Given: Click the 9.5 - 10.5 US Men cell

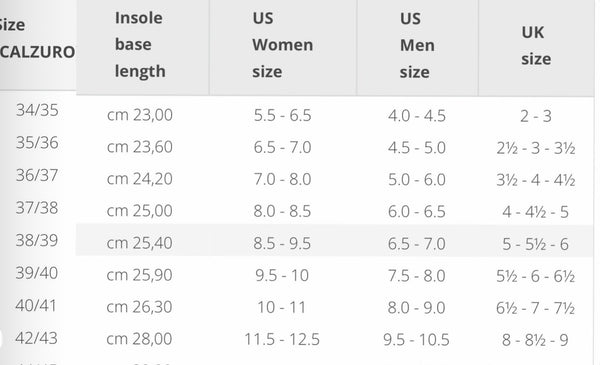Looking at the screenshot, I should click(x=416, y=339).
